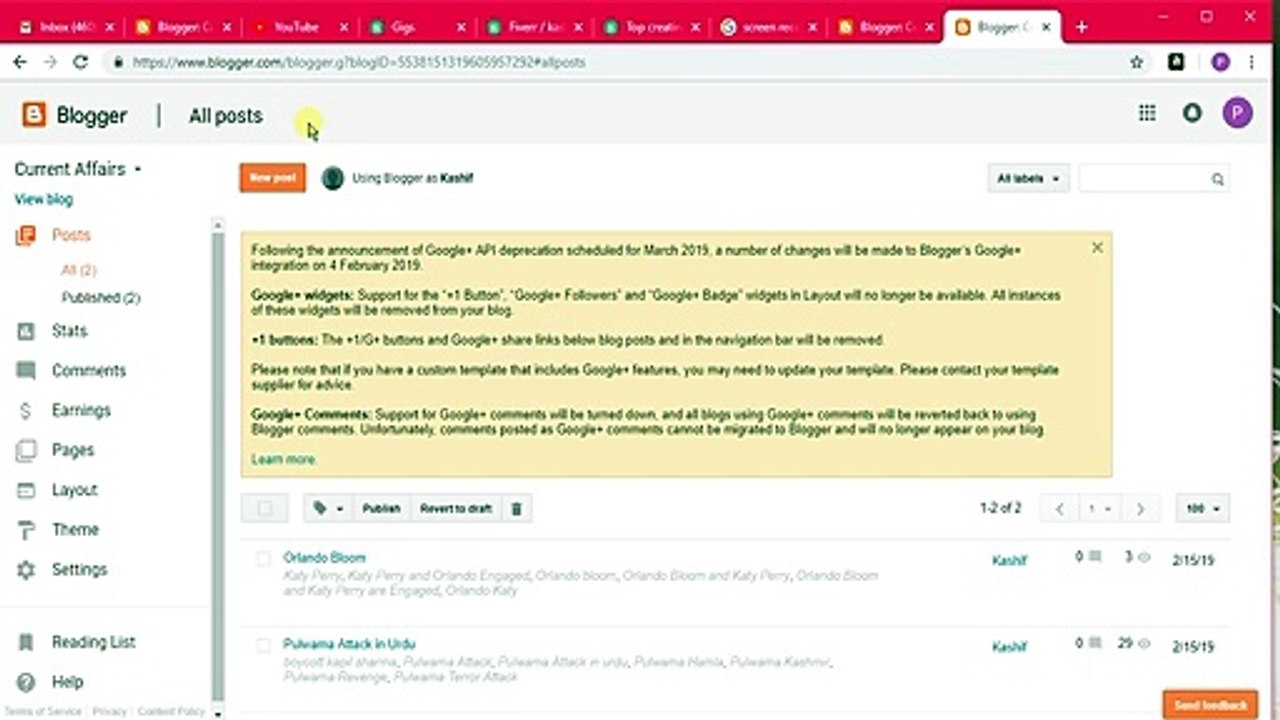Image resolution: width=1280 pixels, height=720 pixels.
Task: Open the View blog link
Action: point(43,199)
